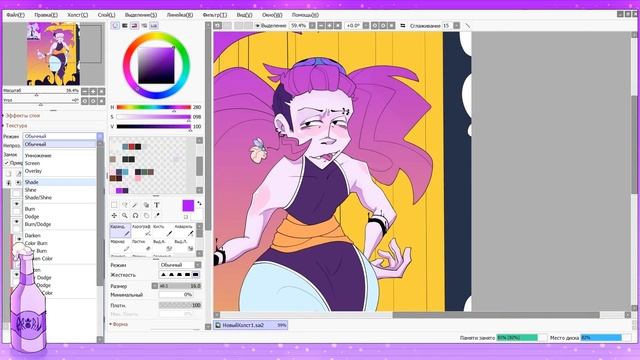This screenshot has height=360, width=640.
Task: Reset navigator zoom with X button
Action: (101, 91)
